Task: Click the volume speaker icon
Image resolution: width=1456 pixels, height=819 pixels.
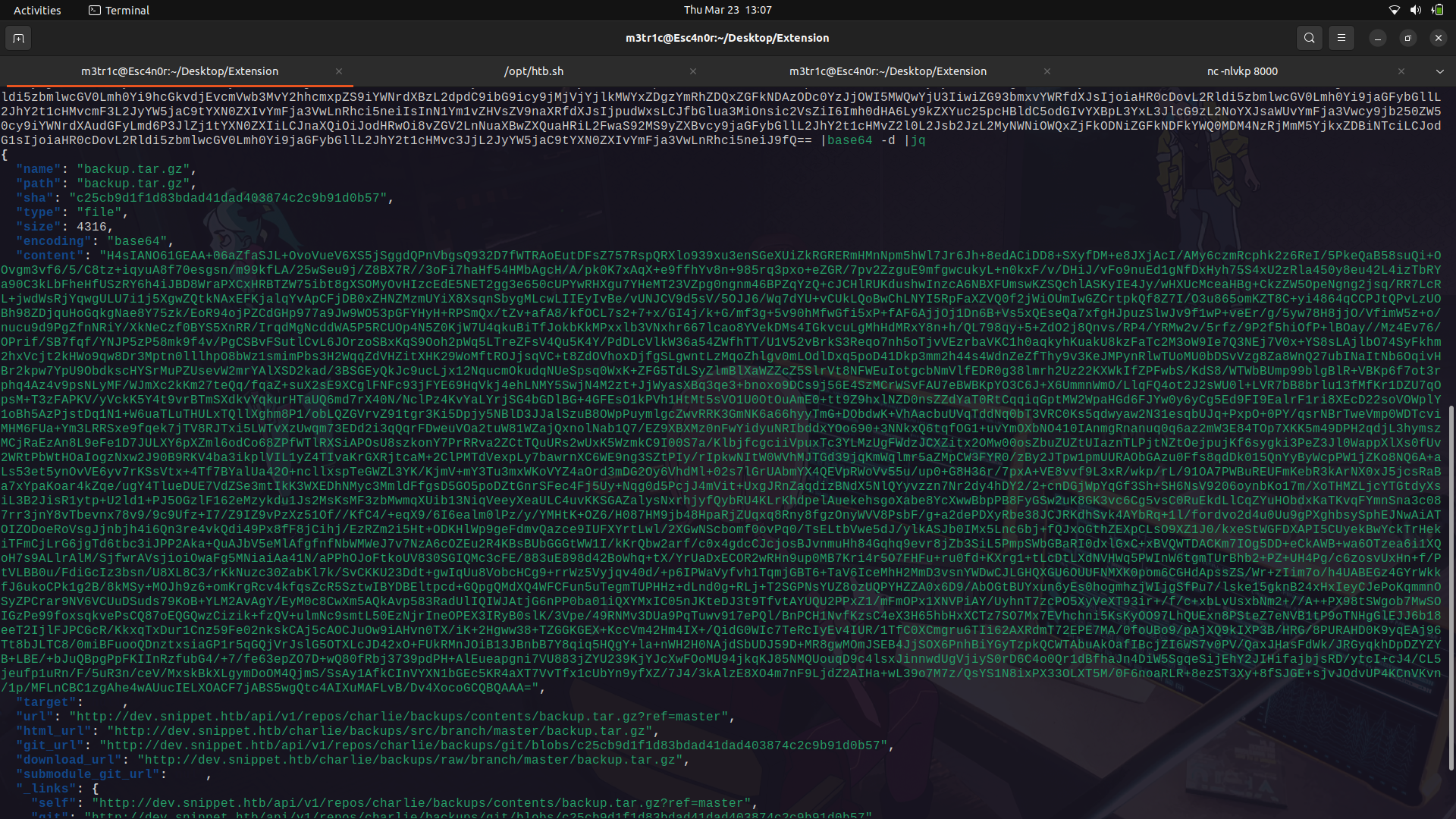Action: click(1415, 10)
